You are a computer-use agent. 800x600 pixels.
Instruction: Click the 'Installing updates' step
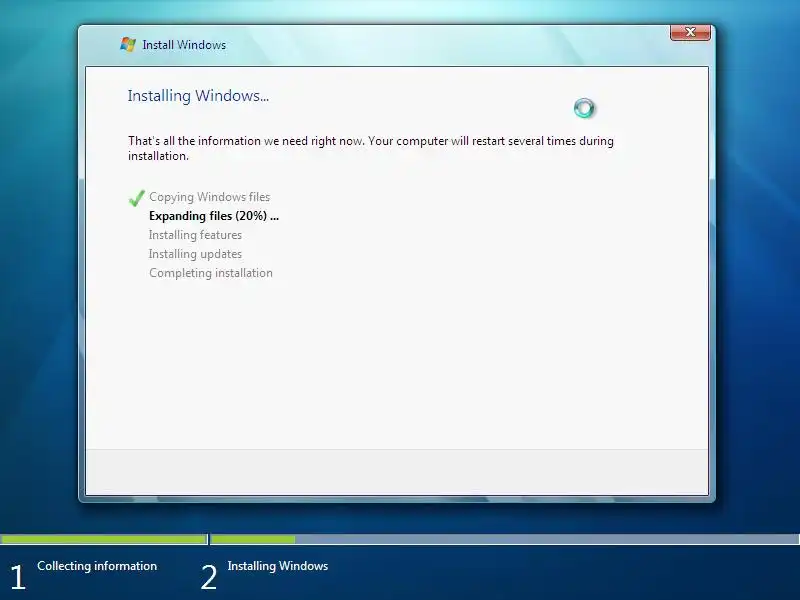tap(195, 254)
